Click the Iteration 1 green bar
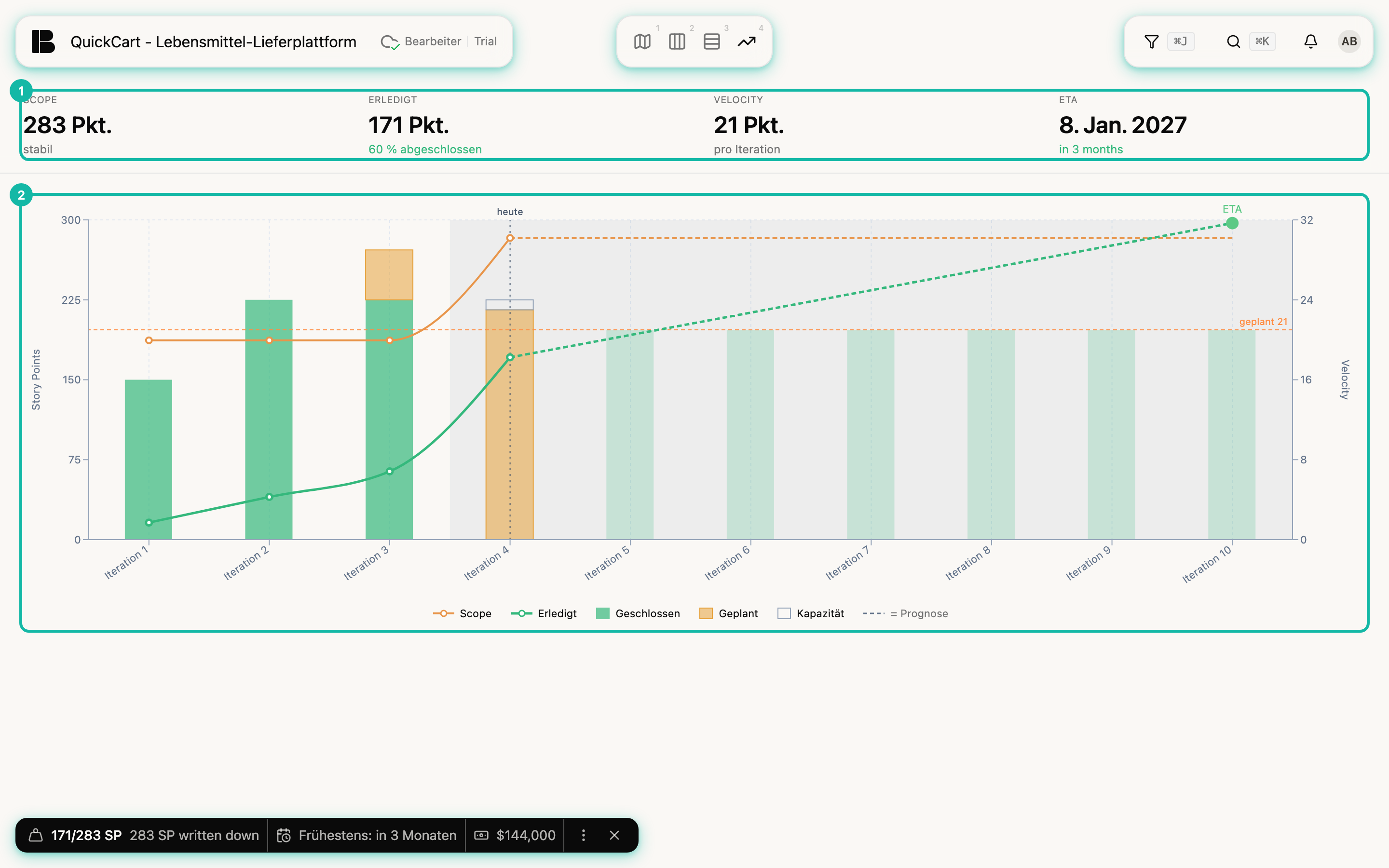The height and width of the screenshot is (868, 1389). 148,459
